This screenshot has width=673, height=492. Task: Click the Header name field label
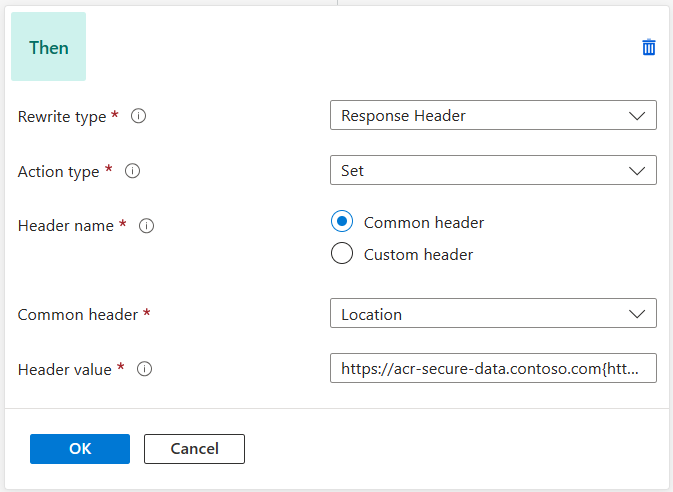coord(65,226)
